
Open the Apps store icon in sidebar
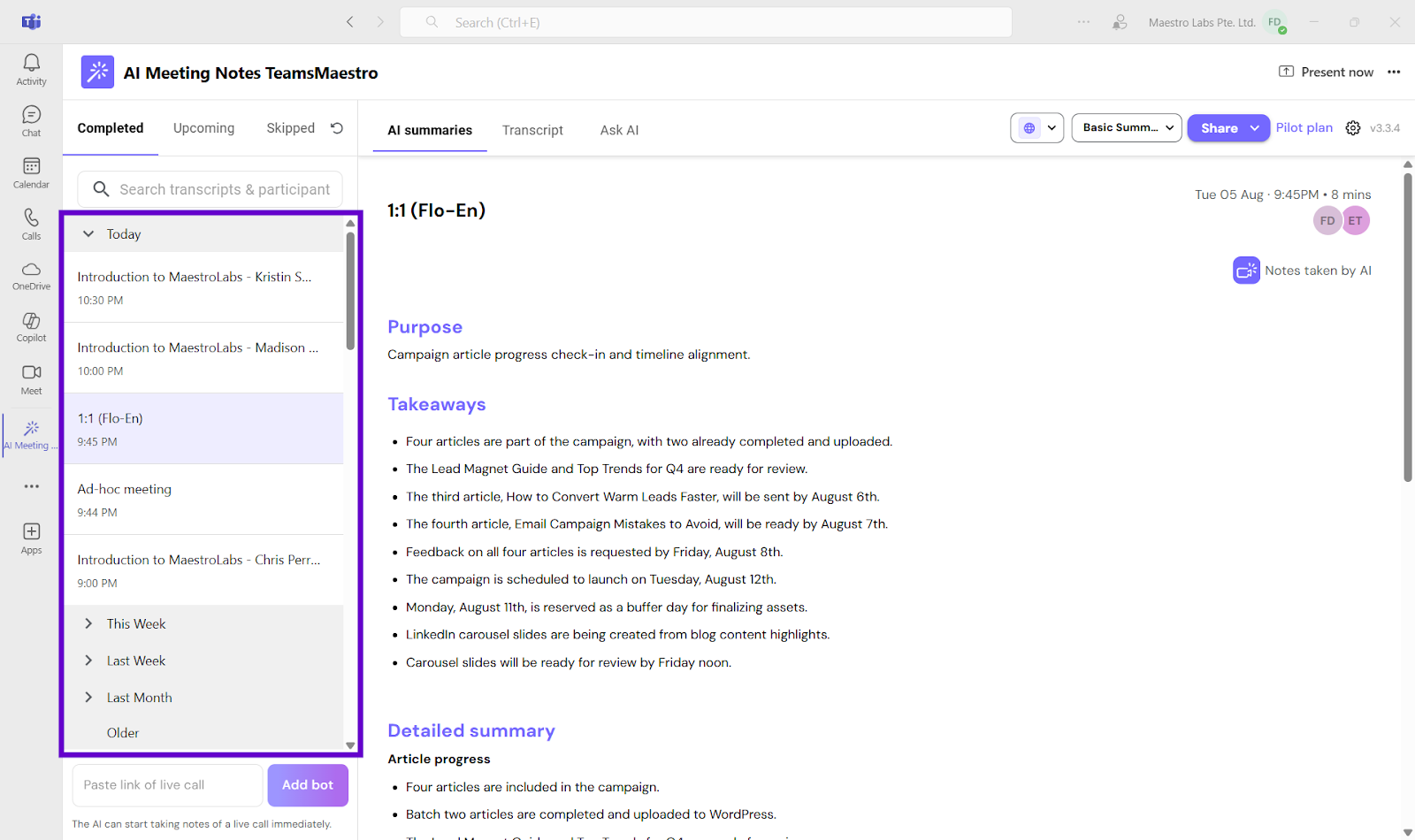[31, 538]
